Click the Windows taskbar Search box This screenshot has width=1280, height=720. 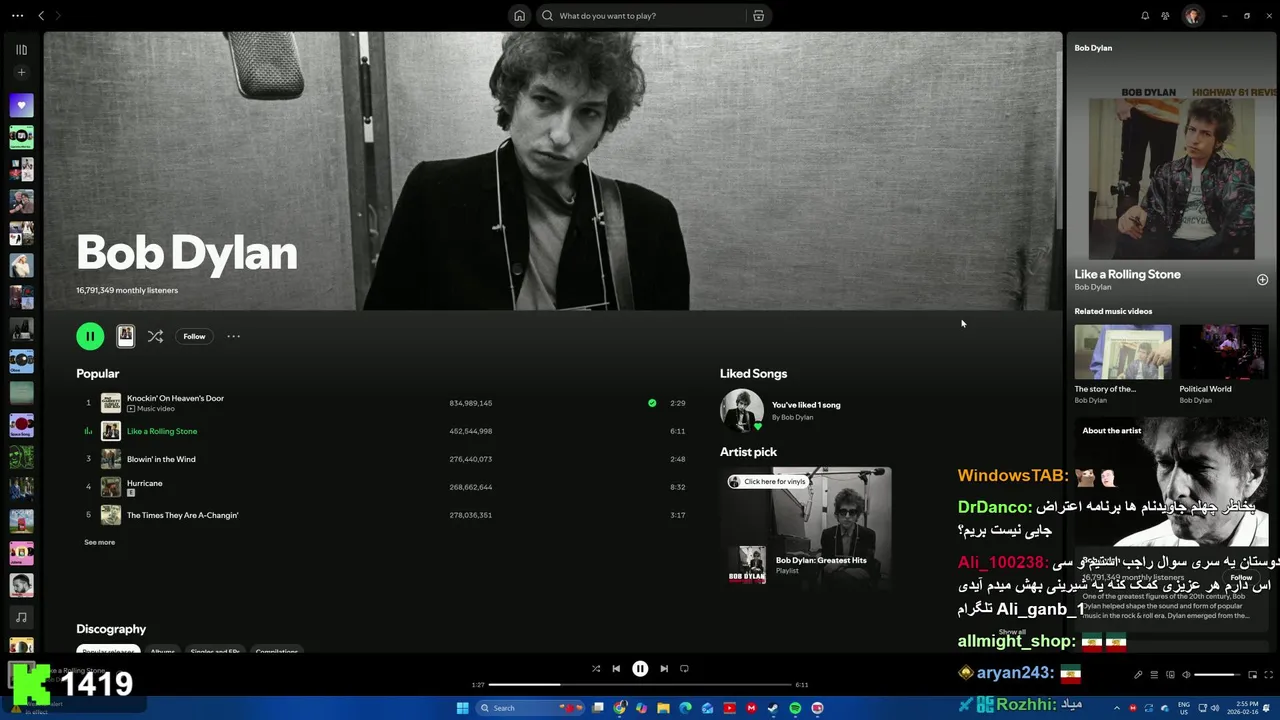[x=530, y=708]
